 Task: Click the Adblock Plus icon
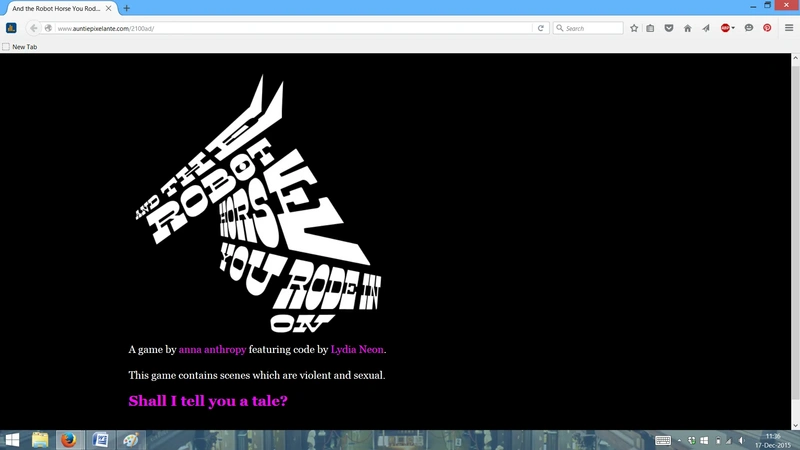click(x=724, y=28)
